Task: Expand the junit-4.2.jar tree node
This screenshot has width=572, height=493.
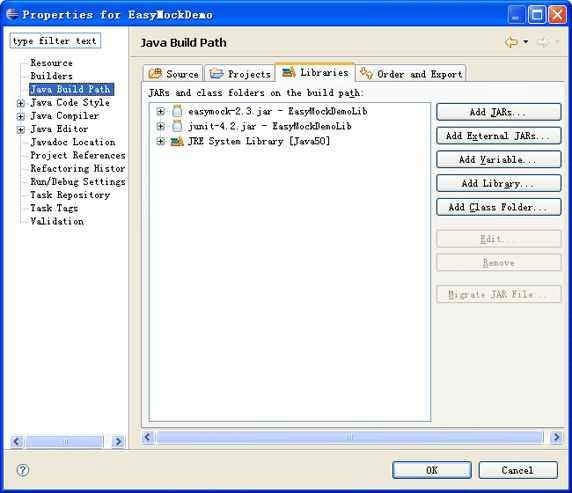Action: coord(161,126)
